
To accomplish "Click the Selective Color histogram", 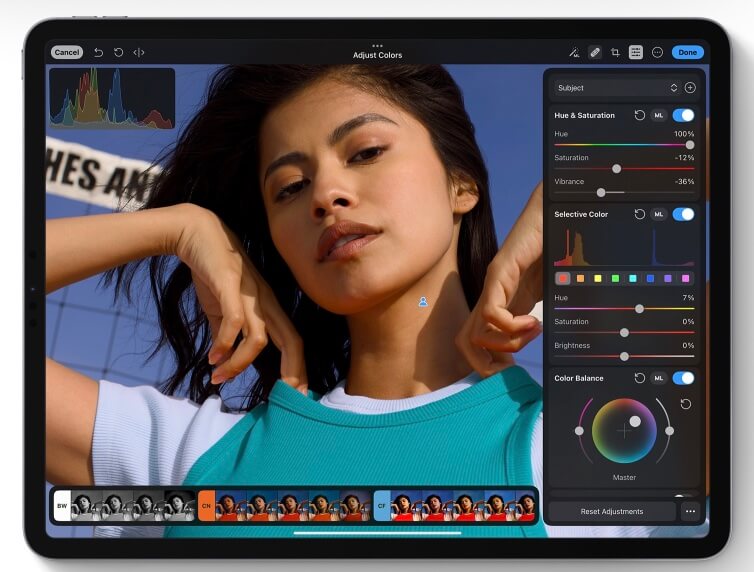I will pyautogui.click(x=624, y=247).
